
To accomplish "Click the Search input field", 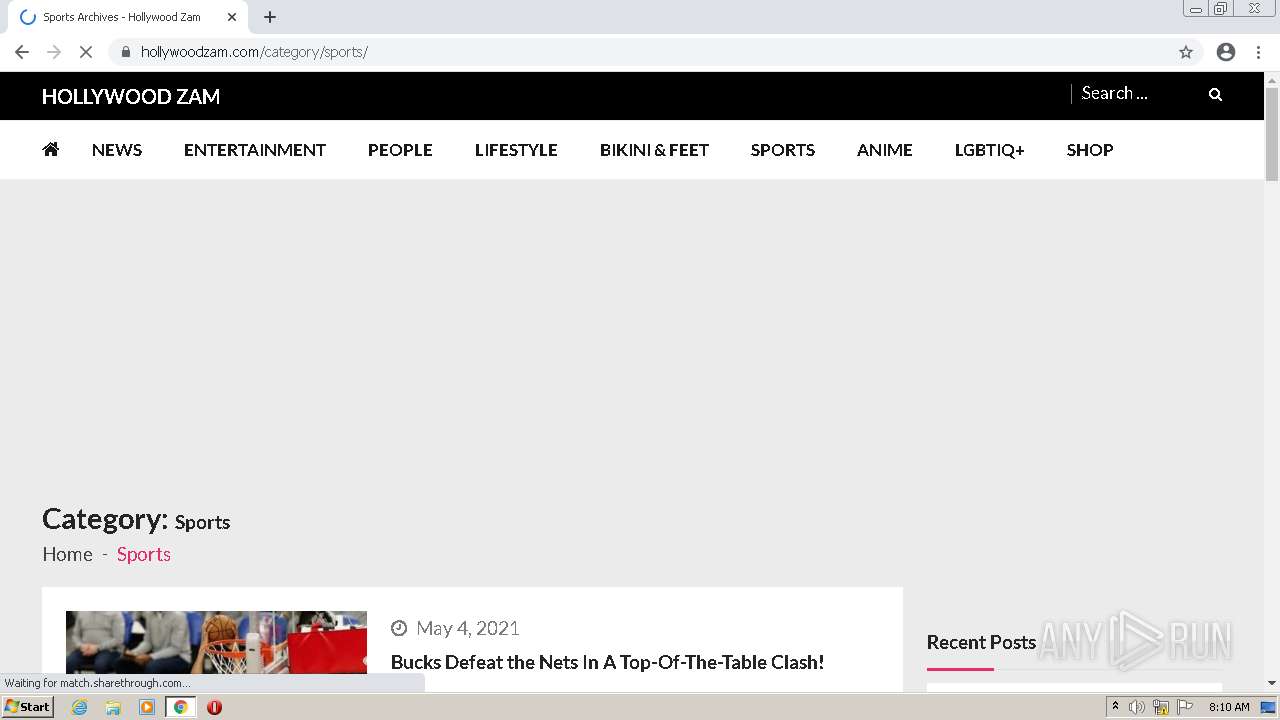I will 1135,93.
